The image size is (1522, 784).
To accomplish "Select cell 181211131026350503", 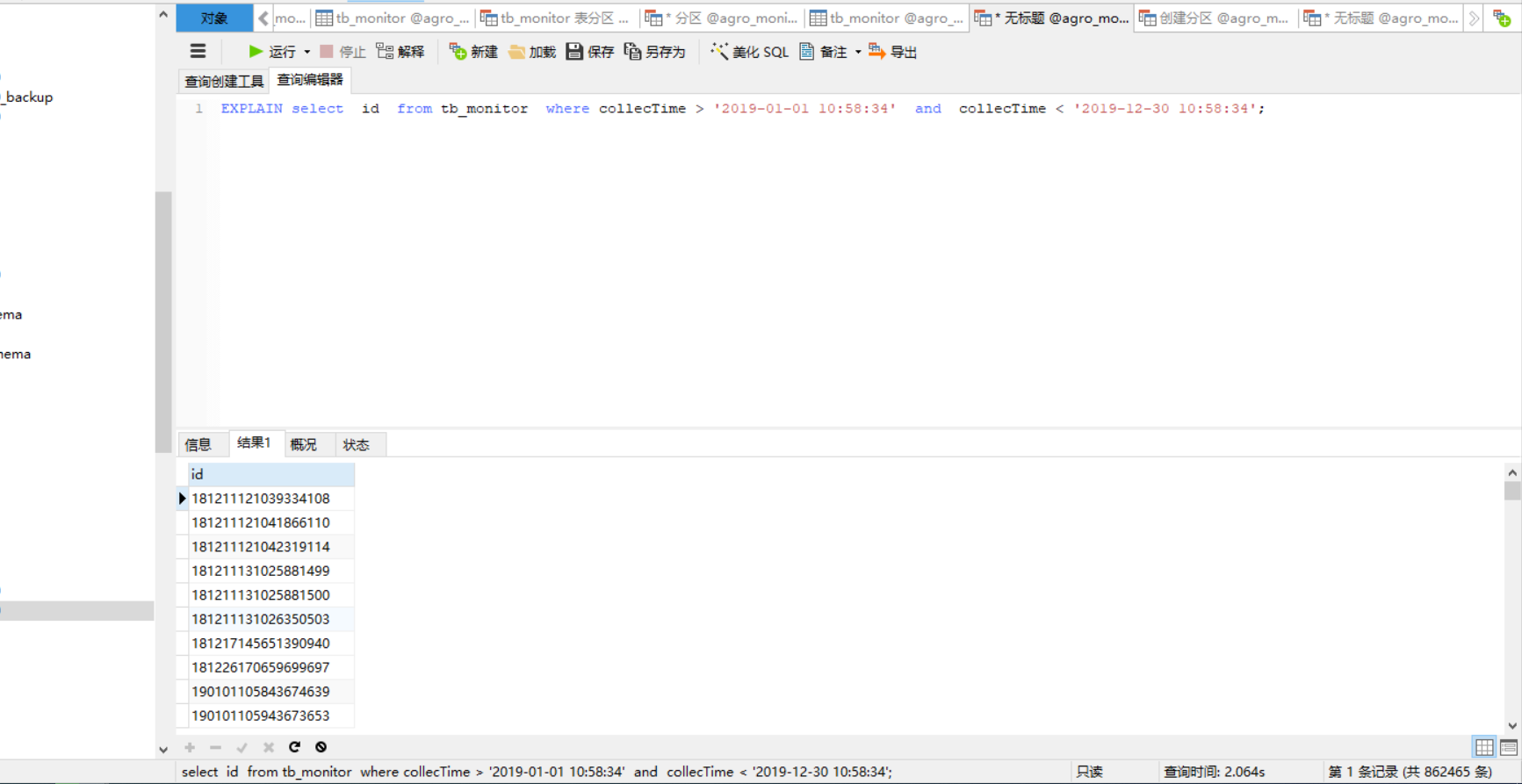I will pyautogui.click(x=271, y=619).
